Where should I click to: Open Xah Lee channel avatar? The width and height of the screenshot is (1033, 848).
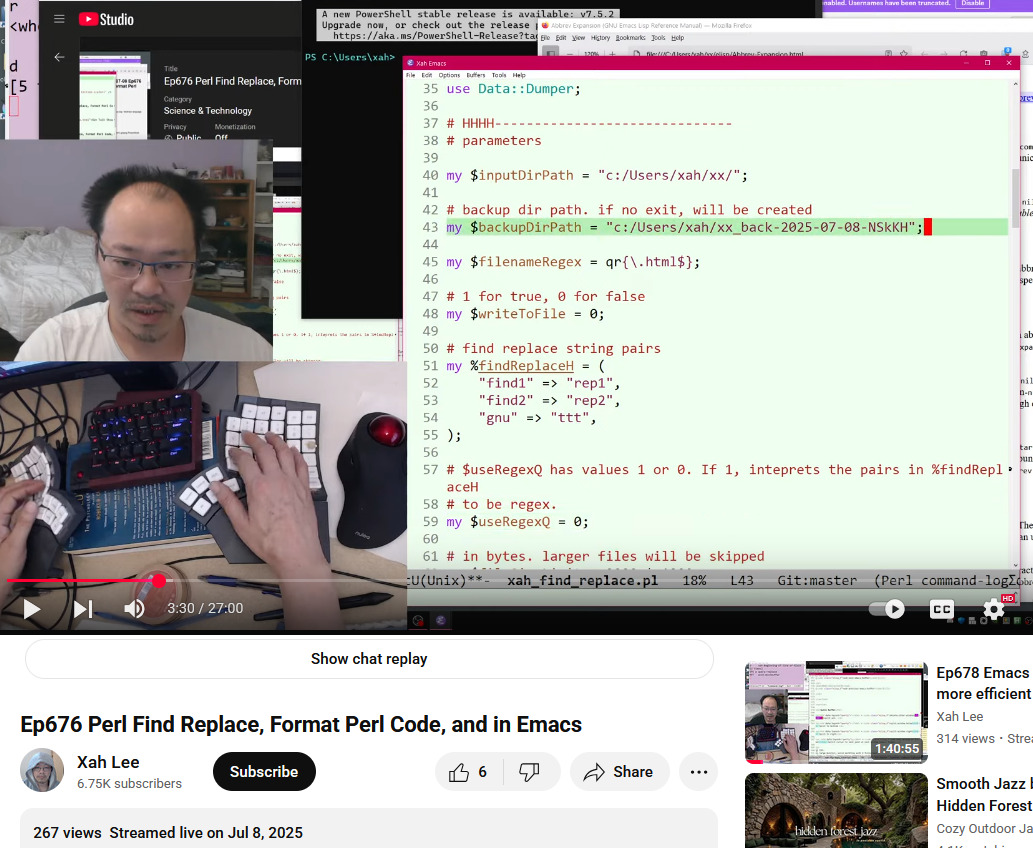click(x=42, y=770)
